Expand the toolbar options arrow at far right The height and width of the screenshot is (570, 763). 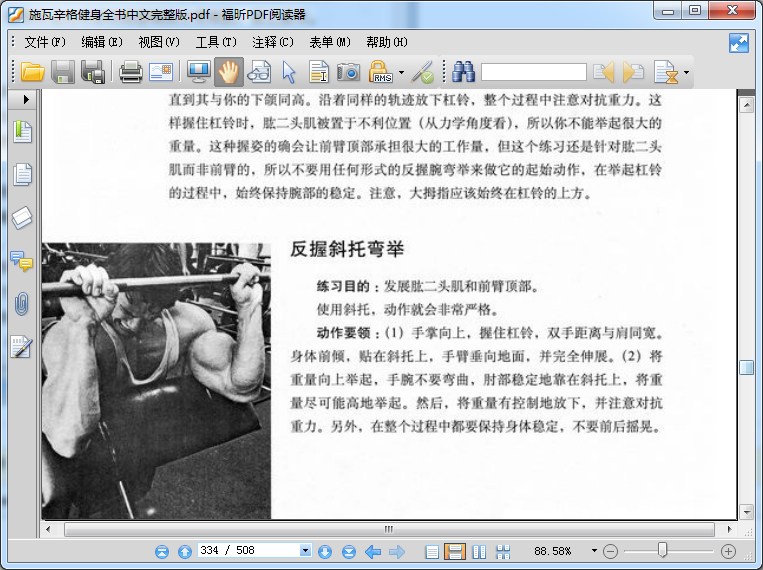point(686,73)
